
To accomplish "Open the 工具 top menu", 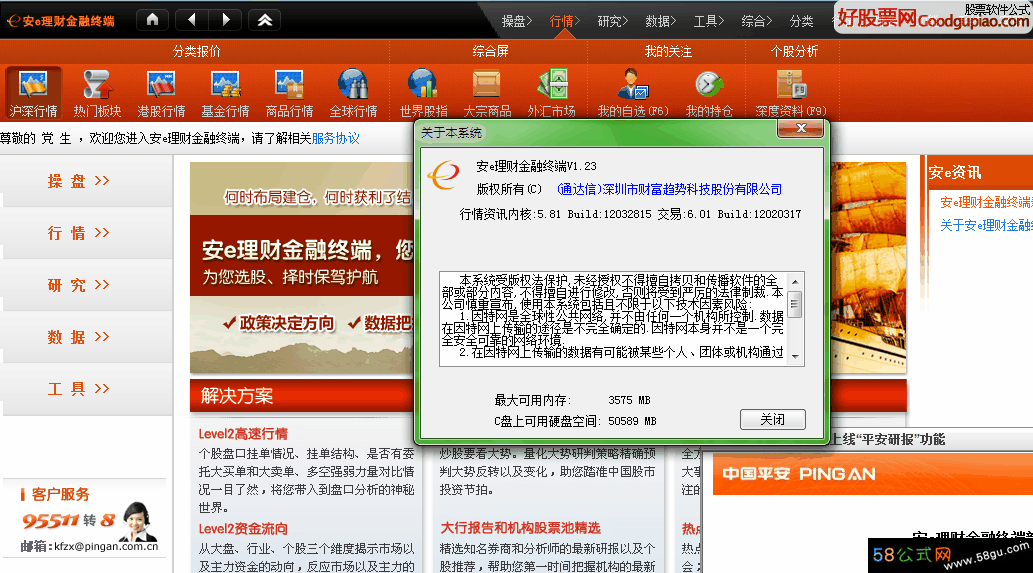I will (x=708, y=22).
